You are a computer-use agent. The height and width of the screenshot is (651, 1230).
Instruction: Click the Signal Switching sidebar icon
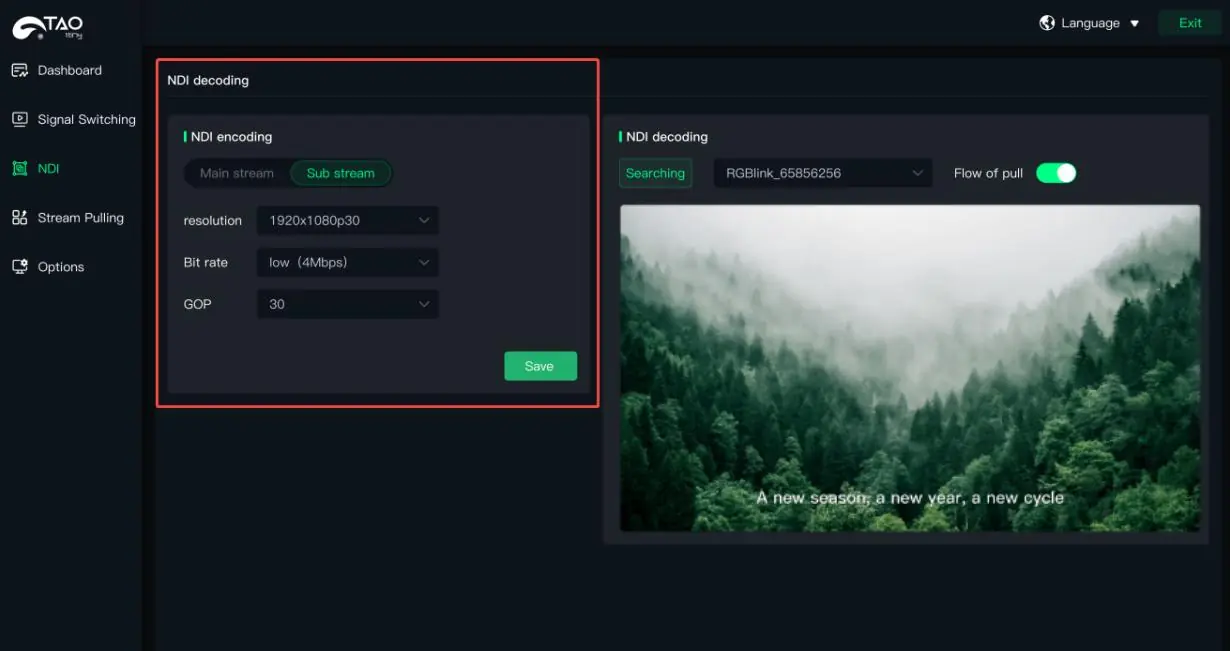click(x=20, y=119)
